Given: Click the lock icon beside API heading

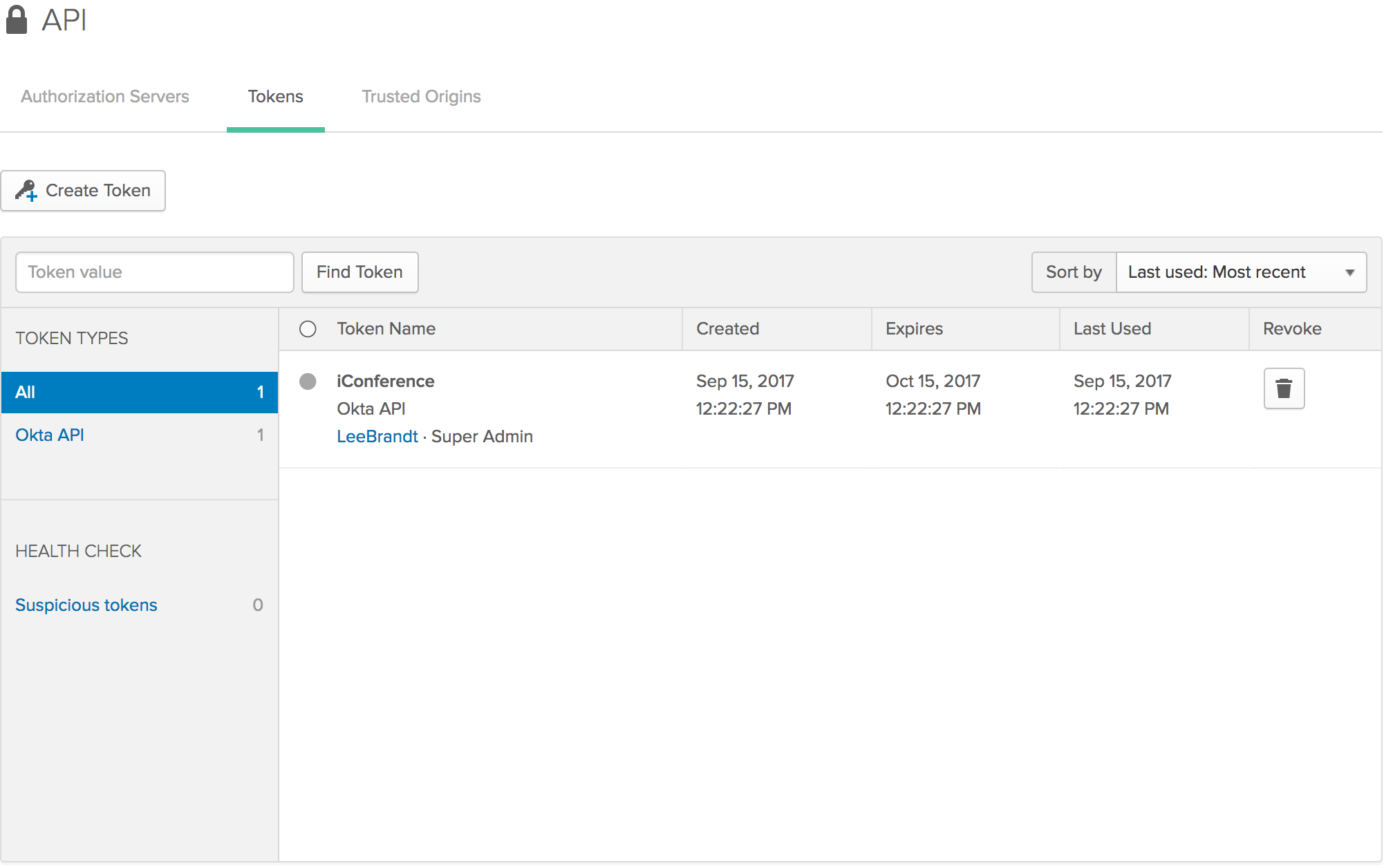Looking at the screenshot, I should click(17, 20).
